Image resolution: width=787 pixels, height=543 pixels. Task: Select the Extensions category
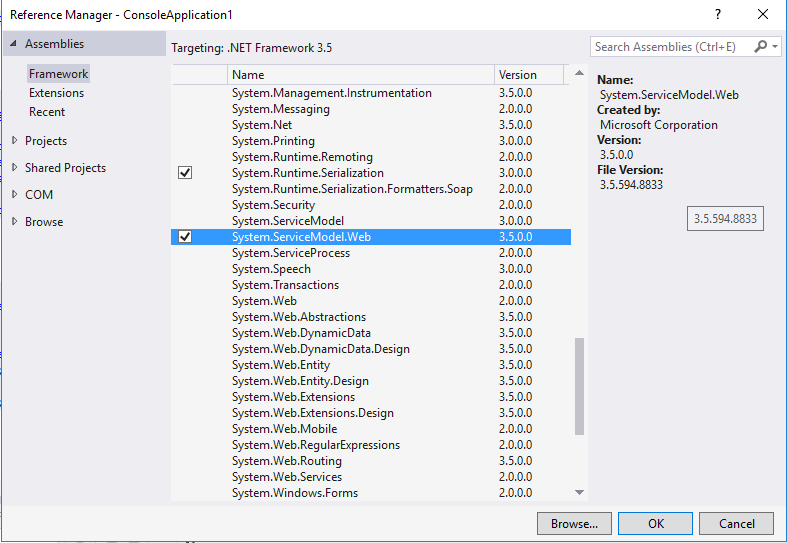pos(56,93)
